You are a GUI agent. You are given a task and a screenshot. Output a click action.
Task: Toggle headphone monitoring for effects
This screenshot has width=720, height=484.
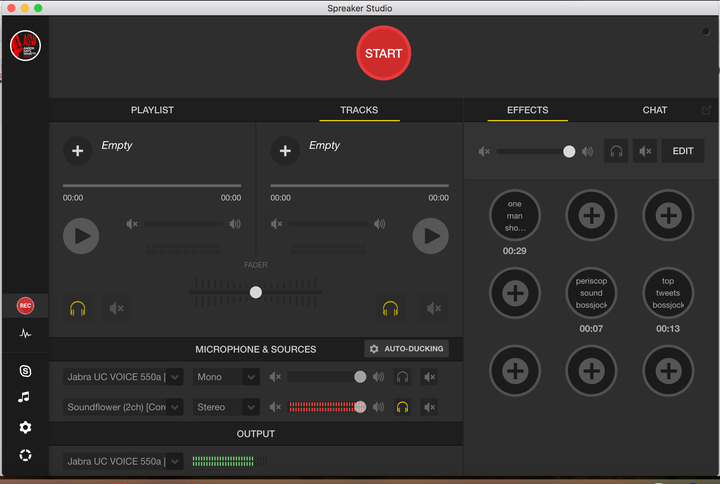tap(616, 151)
